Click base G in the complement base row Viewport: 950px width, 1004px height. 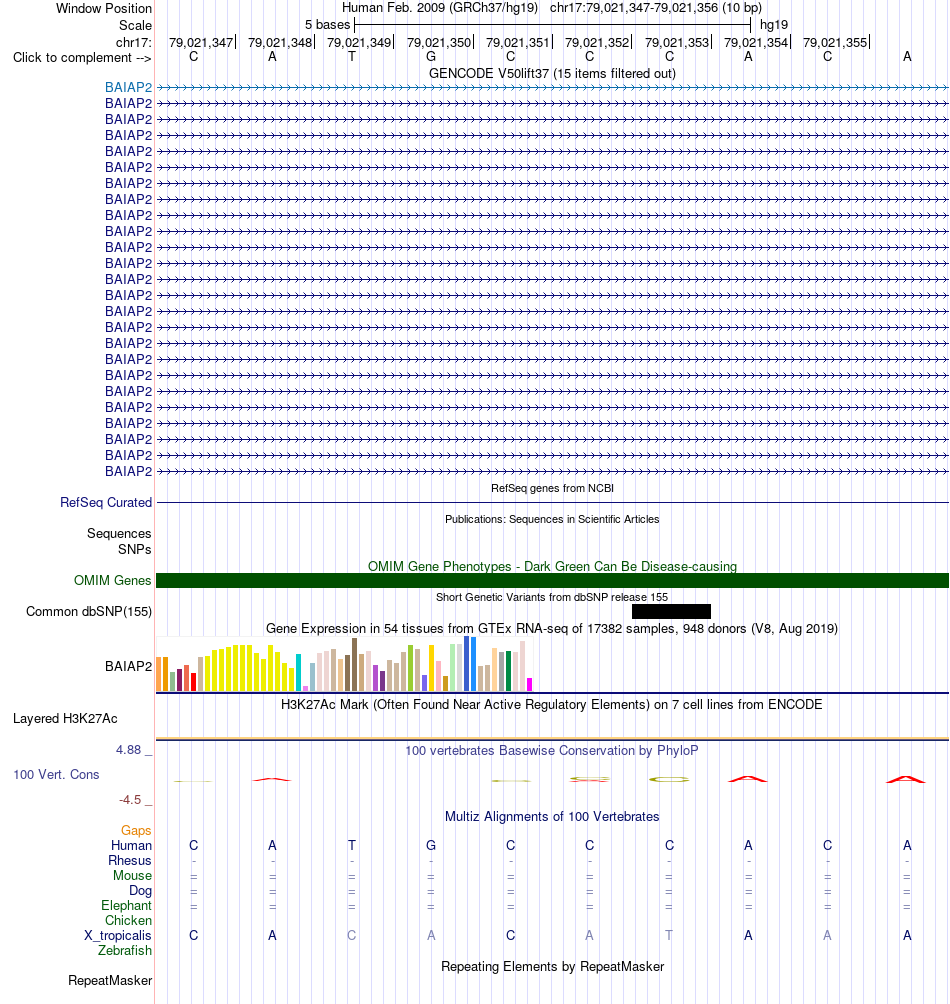pyautogui.click(x=431, y=56)
